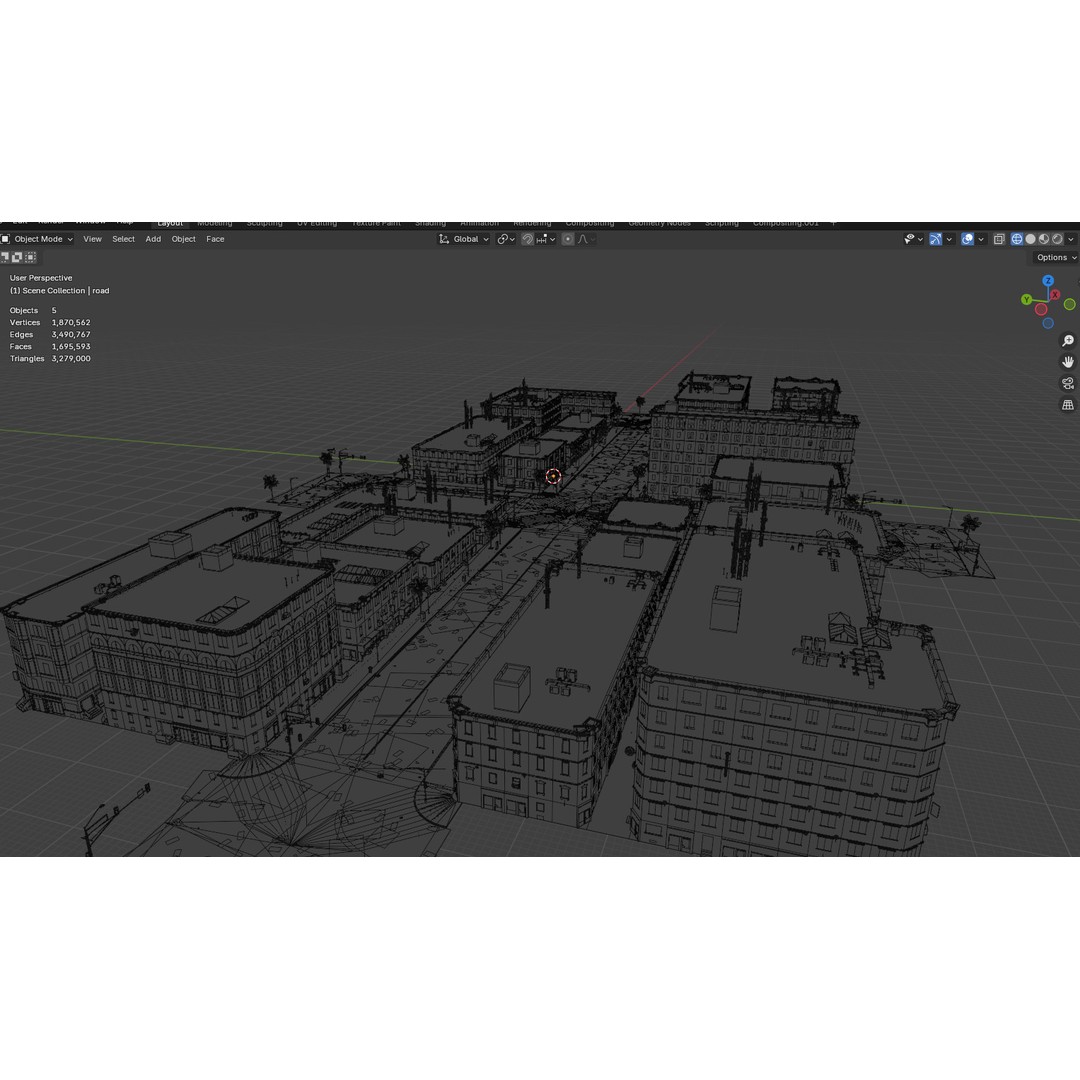Image resolution: width=1080 pixels, height=1080 pixels.
Task: Open the Object Mode dropdown
Action: [38, 239]
